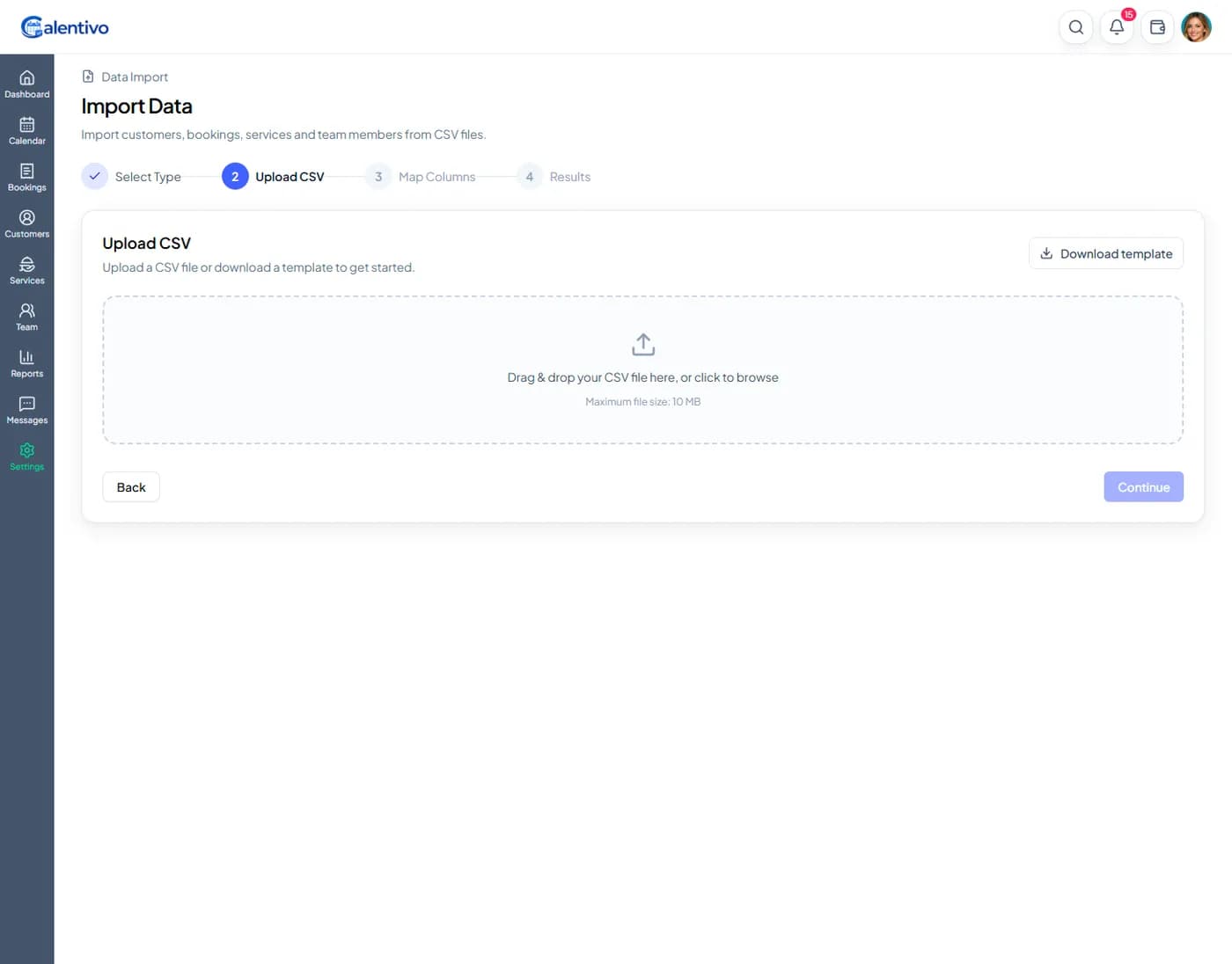
Task: View notifications via the bell icon
Action: coord(1116,27)
